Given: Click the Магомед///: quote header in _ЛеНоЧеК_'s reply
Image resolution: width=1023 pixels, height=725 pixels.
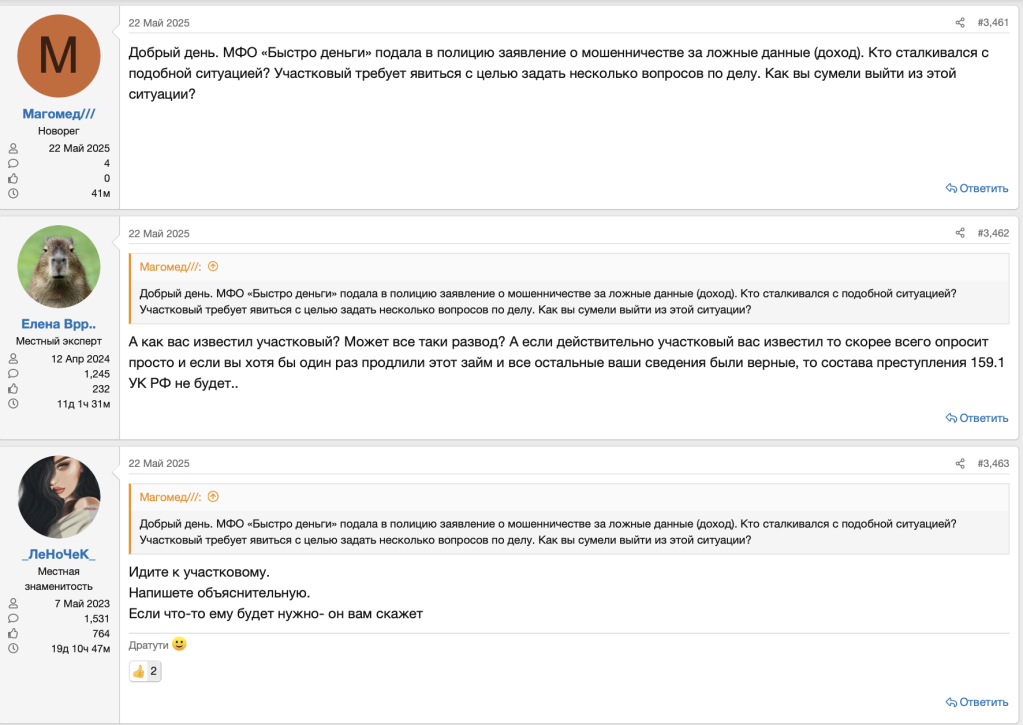Looking at the screenshot, I should coord(171,497).
